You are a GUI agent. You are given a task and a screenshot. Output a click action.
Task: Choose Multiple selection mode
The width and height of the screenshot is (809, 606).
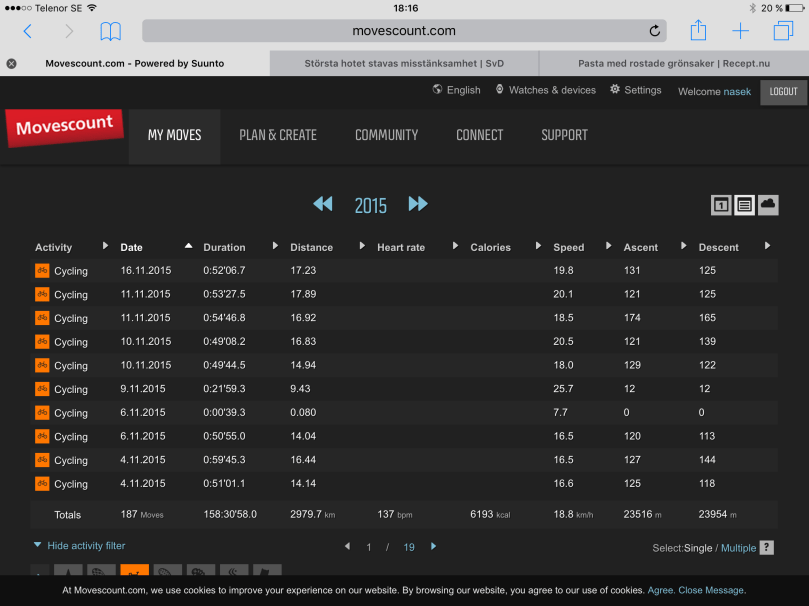click(x=738, y=548)
